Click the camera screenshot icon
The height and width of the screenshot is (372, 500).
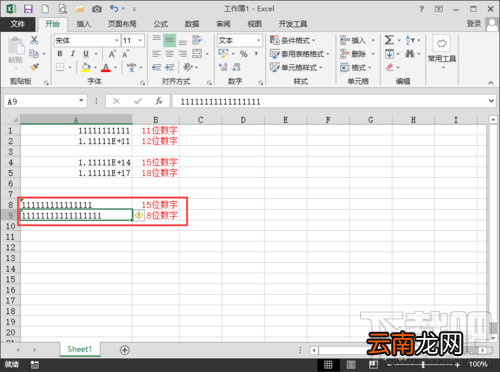97,9
